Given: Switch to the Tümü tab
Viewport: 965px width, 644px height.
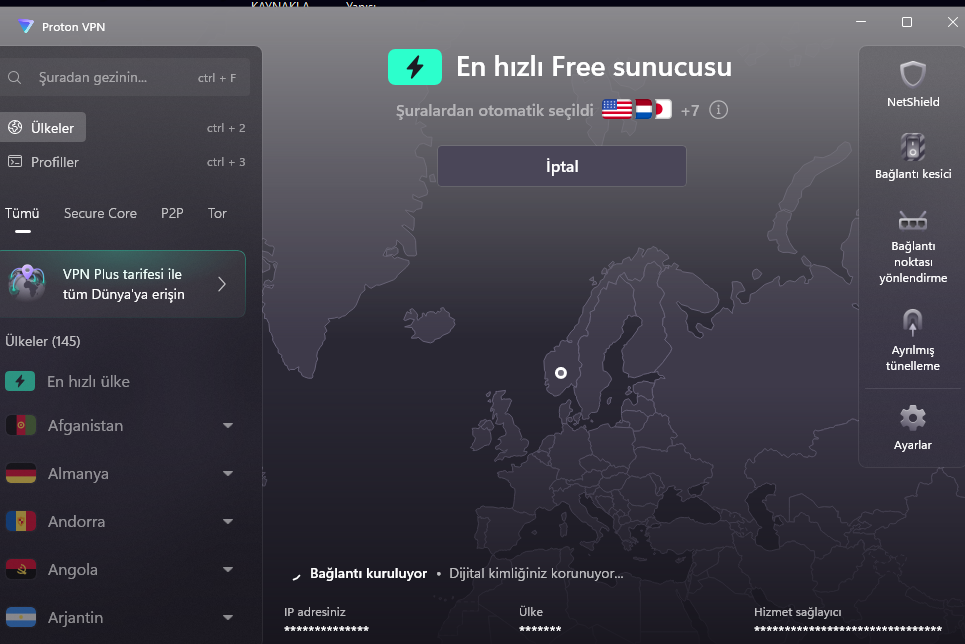Looking at the screenshot, I should [22, 213].
